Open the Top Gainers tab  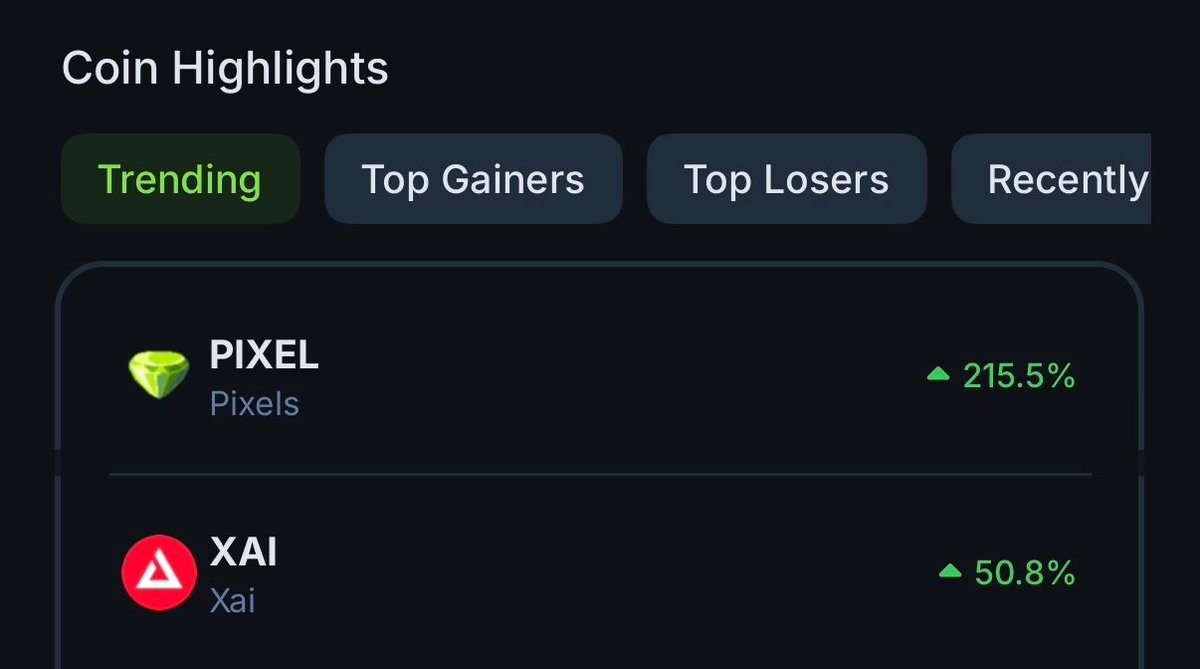(473, 179)
